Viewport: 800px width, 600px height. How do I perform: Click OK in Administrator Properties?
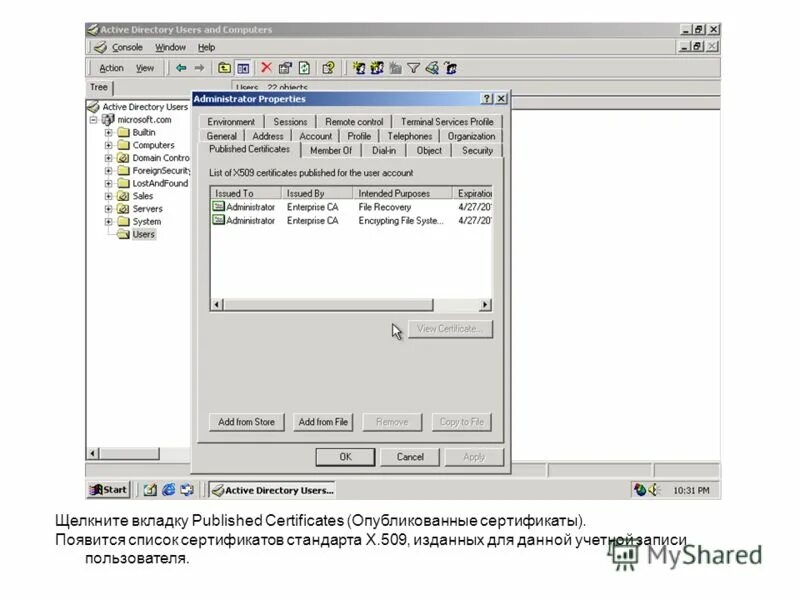coord(345,457)
